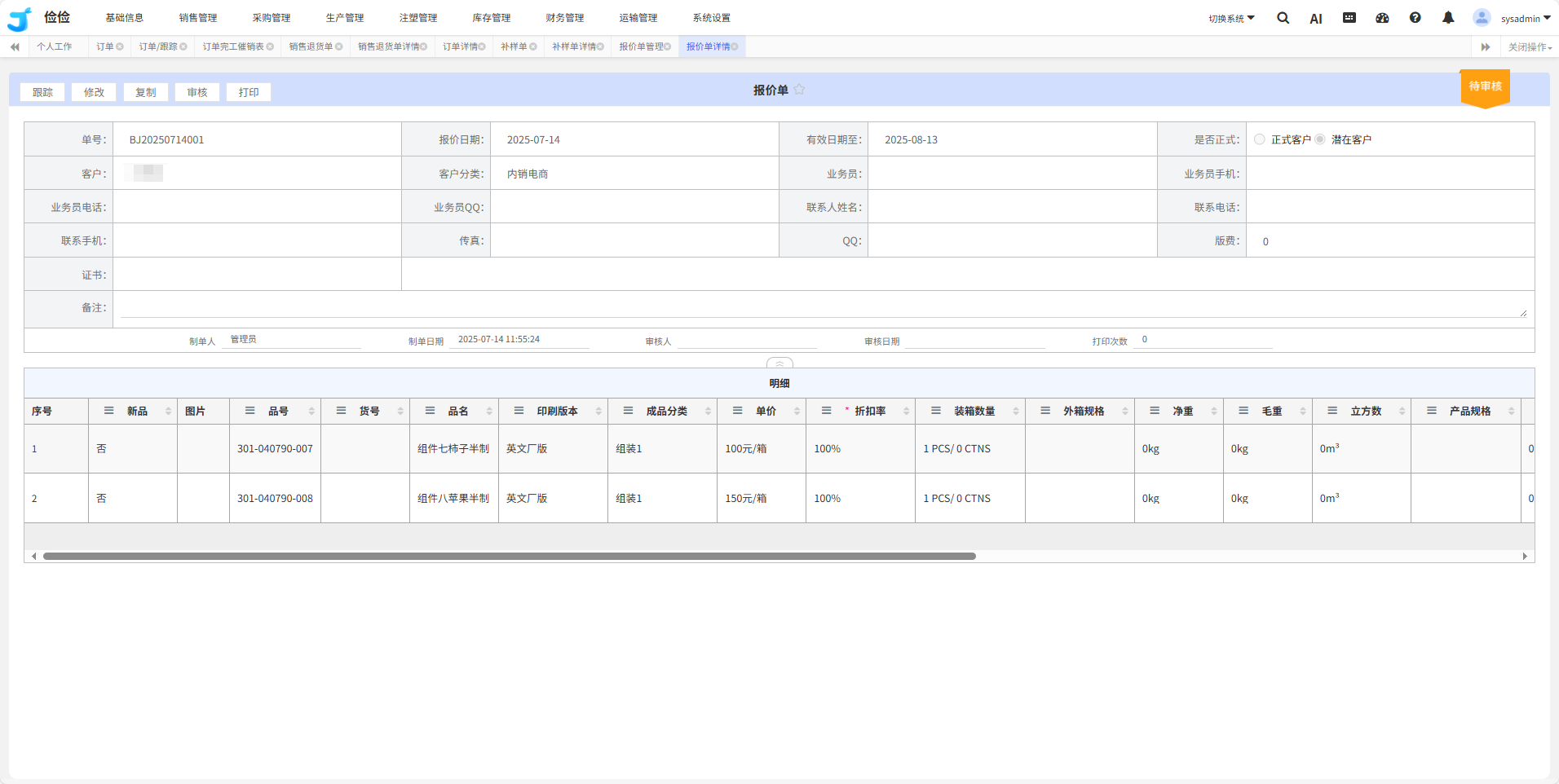Image resolution: width=1559 pixels, height=784 pixels.
Task: Open the keyboard shortcuts icon
Action: [x=1349, y=18]
